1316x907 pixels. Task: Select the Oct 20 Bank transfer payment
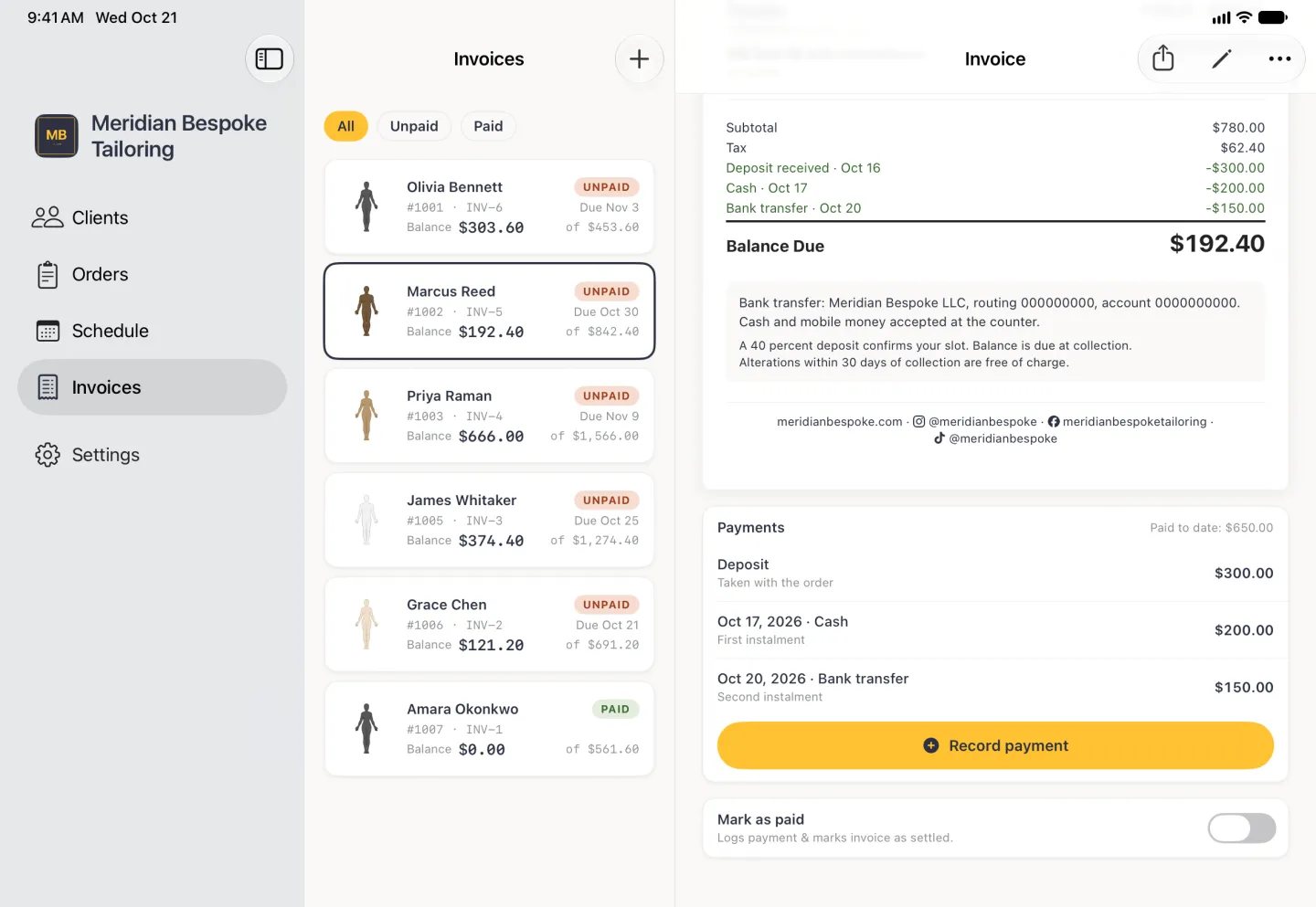point(995,687)
